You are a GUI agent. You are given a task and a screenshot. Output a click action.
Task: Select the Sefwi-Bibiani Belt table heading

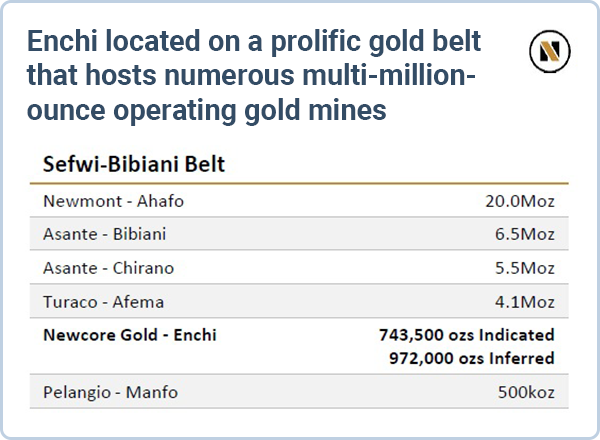pyautogui.click(x=133, y=164)
